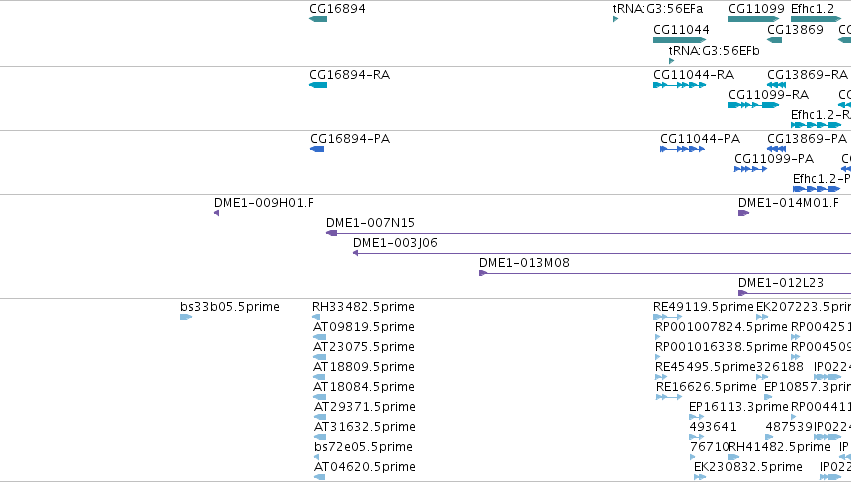
Task: Select the CG16894-RA transcript label
Action: click(x=350, y=74)
